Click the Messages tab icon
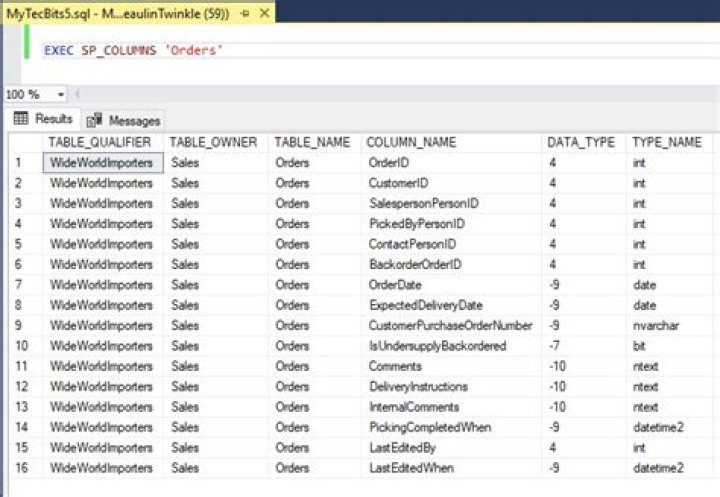Viewport: 720px width, 497px height. 94,120
